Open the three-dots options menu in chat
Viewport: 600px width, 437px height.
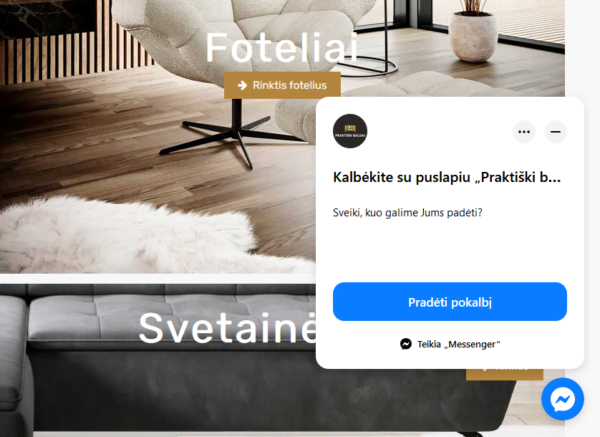tap(524, 132)
